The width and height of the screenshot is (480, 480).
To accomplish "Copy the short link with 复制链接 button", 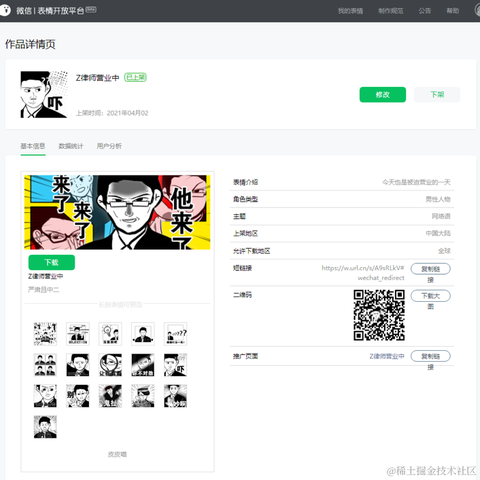I will tap(430, 269).
